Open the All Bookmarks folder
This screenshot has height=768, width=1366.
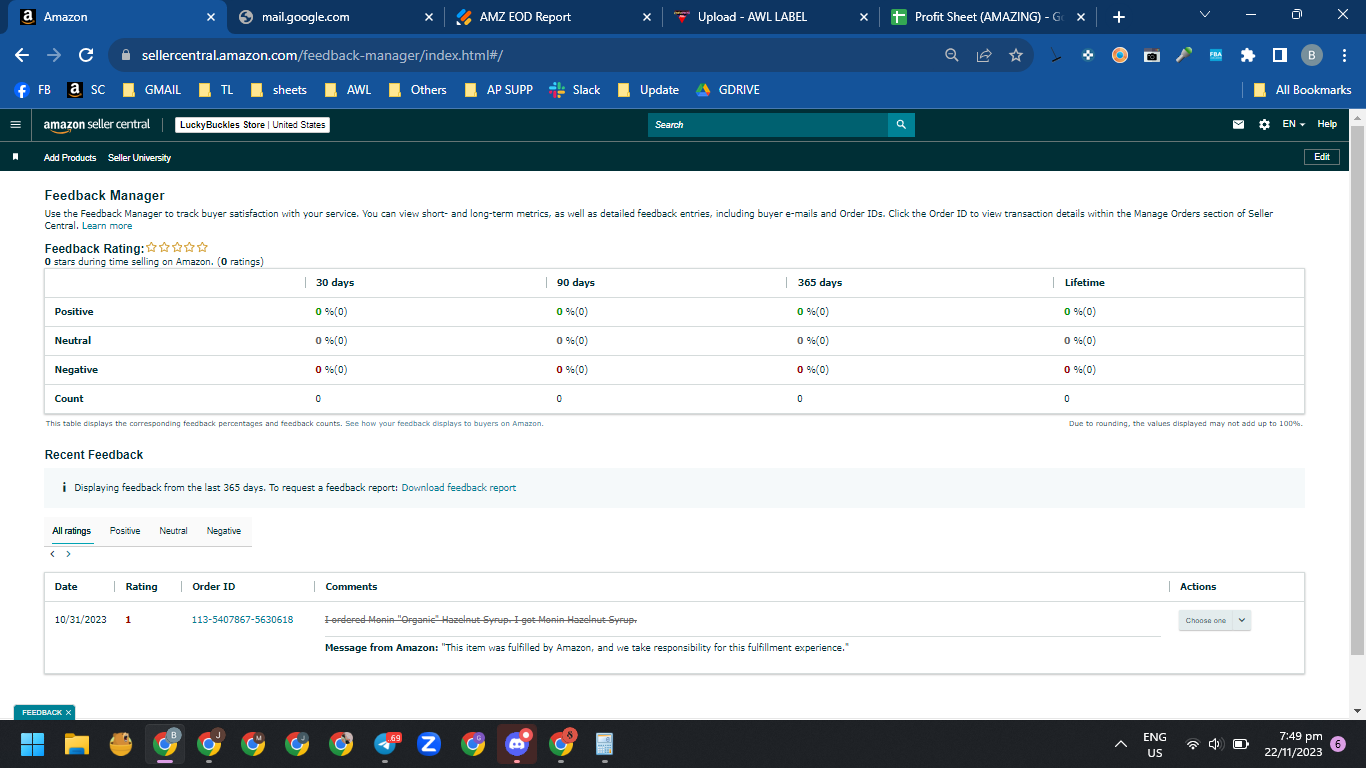1302,90
